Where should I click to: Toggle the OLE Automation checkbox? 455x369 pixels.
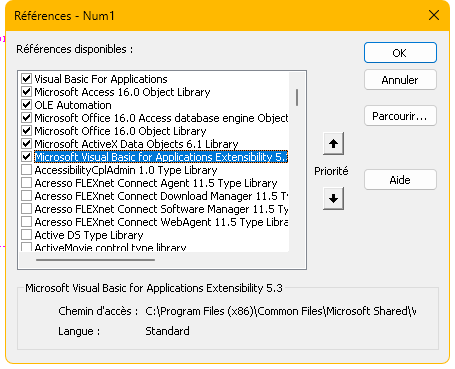click(x=26, y=105)
